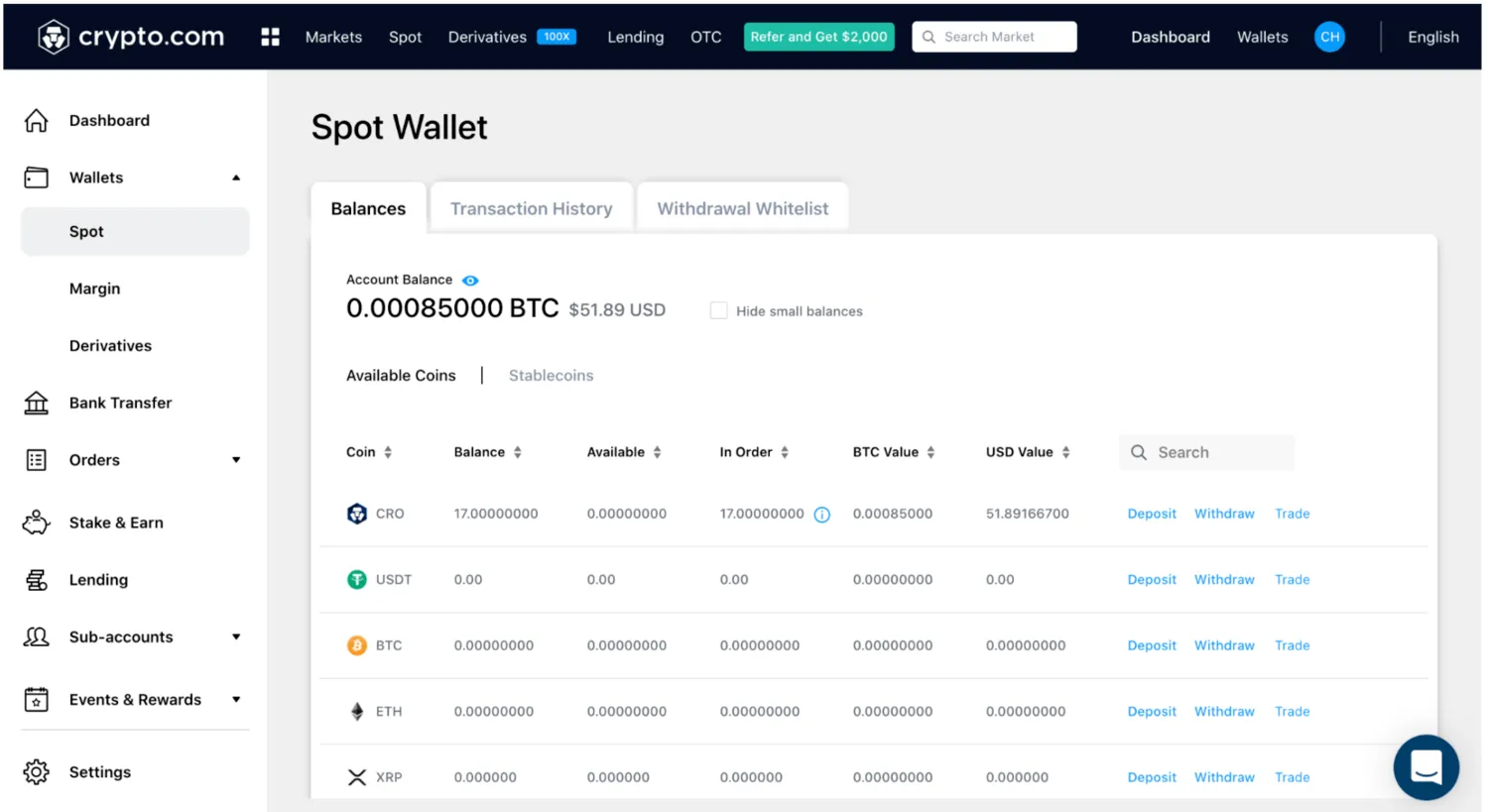Click the Deposit link for CRO
Viewport: 1488px width, 812px height.
tap(1152, 514)
